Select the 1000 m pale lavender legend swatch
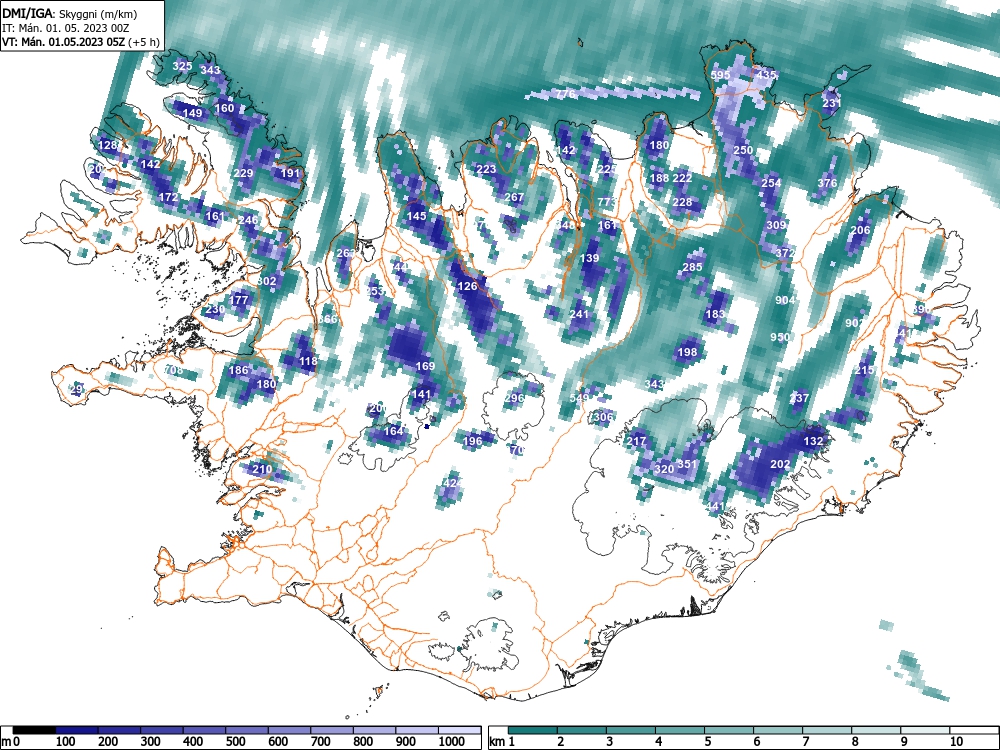The image size is (1000, 750). point(459,730)
